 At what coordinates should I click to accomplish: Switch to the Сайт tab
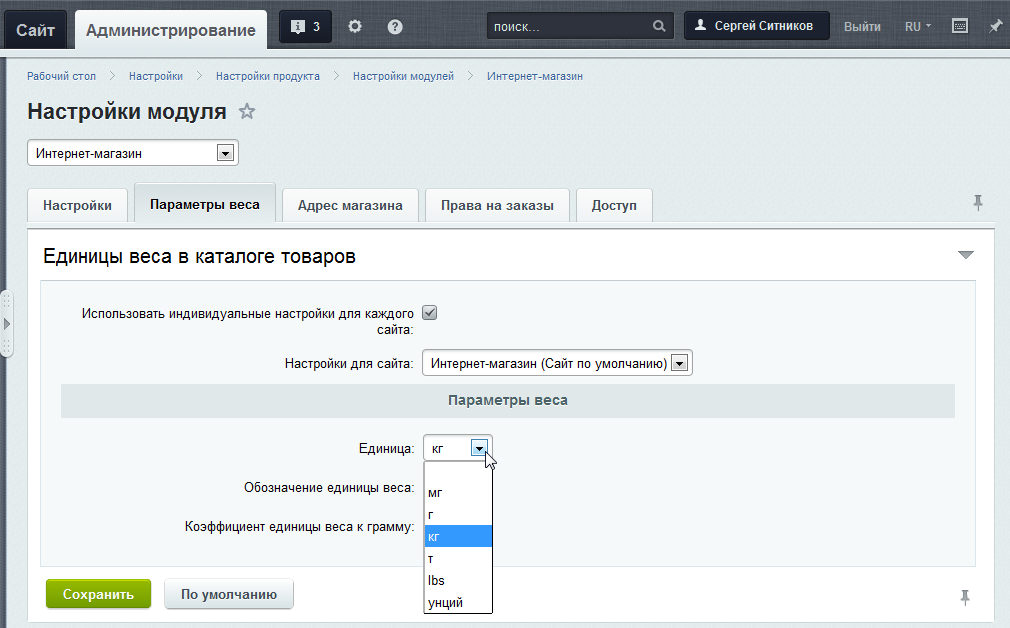click(x=35, y=30)
